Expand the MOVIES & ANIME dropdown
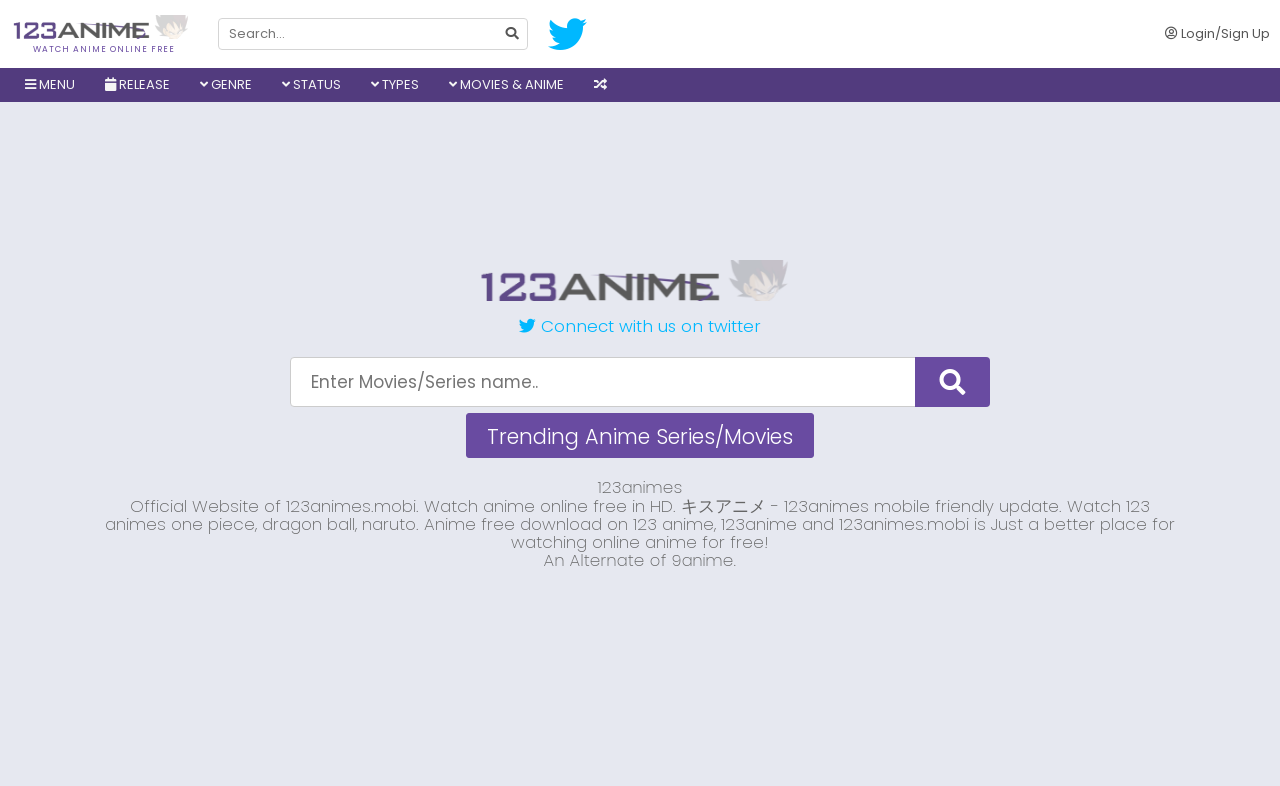Viewport: 1280px width, 786px height. point(506,85)
